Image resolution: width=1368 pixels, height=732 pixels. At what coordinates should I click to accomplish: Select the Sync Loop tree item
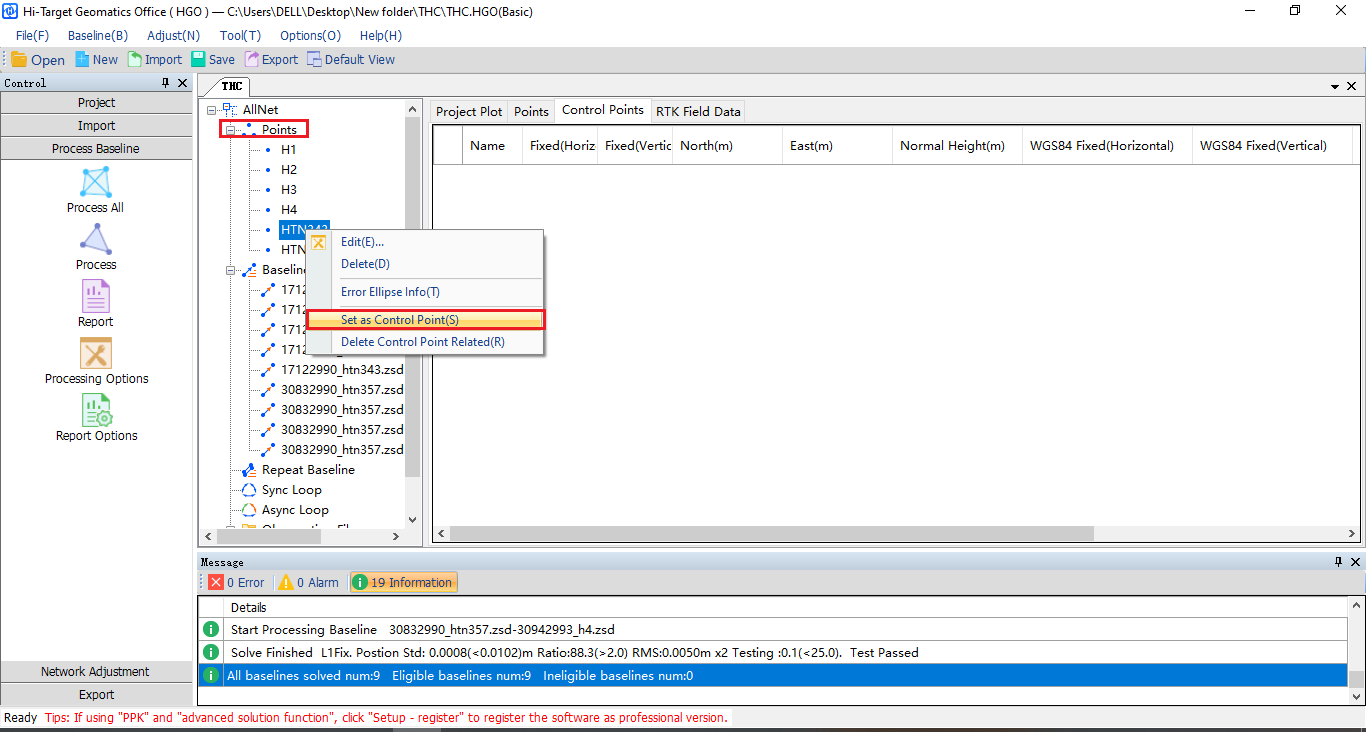pos(291,490)
